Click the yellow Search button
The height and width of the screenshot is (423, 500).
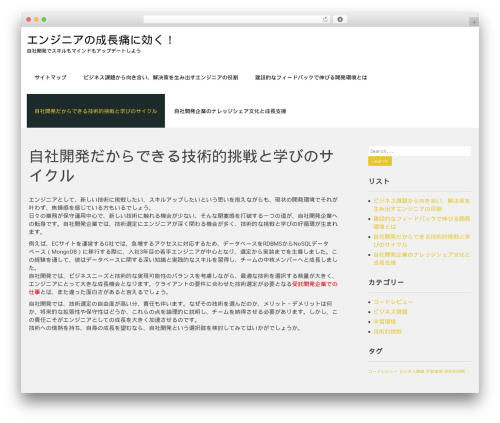coord(380,161)
